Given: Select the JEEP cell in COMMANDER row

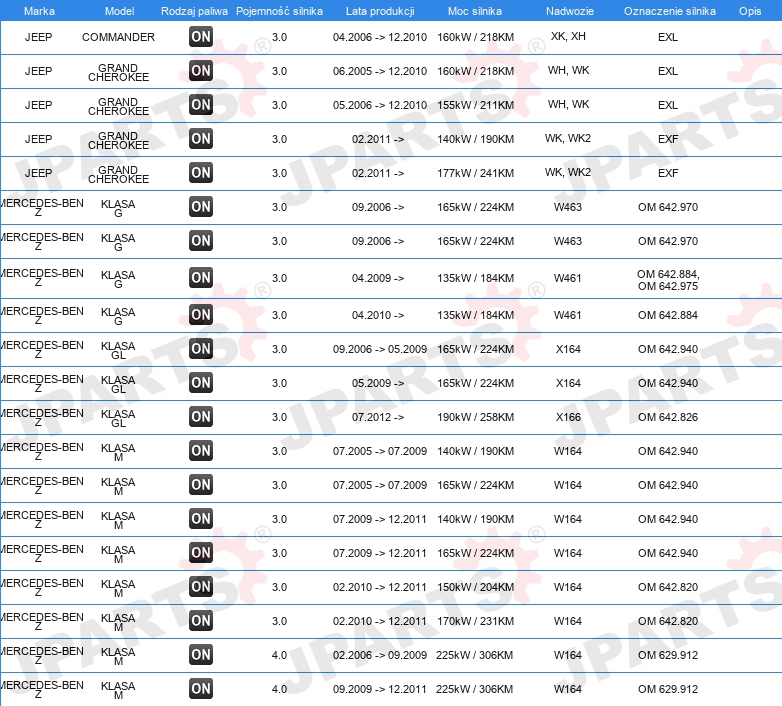Looking at the screenshot, I should 38,37.
